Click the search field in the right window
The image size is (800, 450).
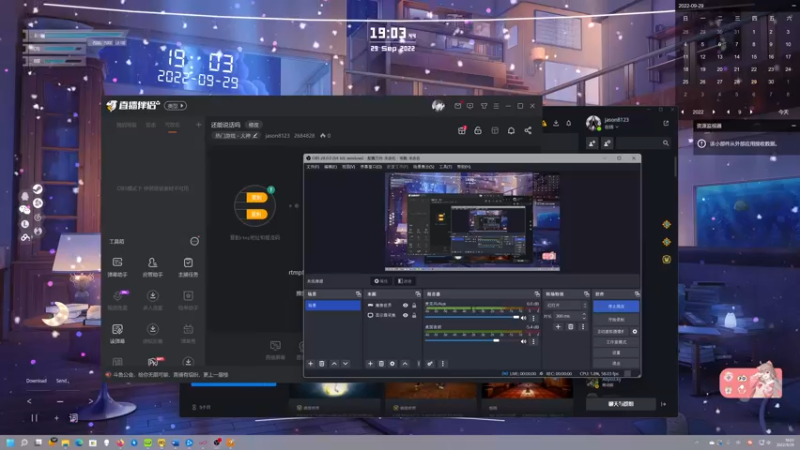point(643,143)
